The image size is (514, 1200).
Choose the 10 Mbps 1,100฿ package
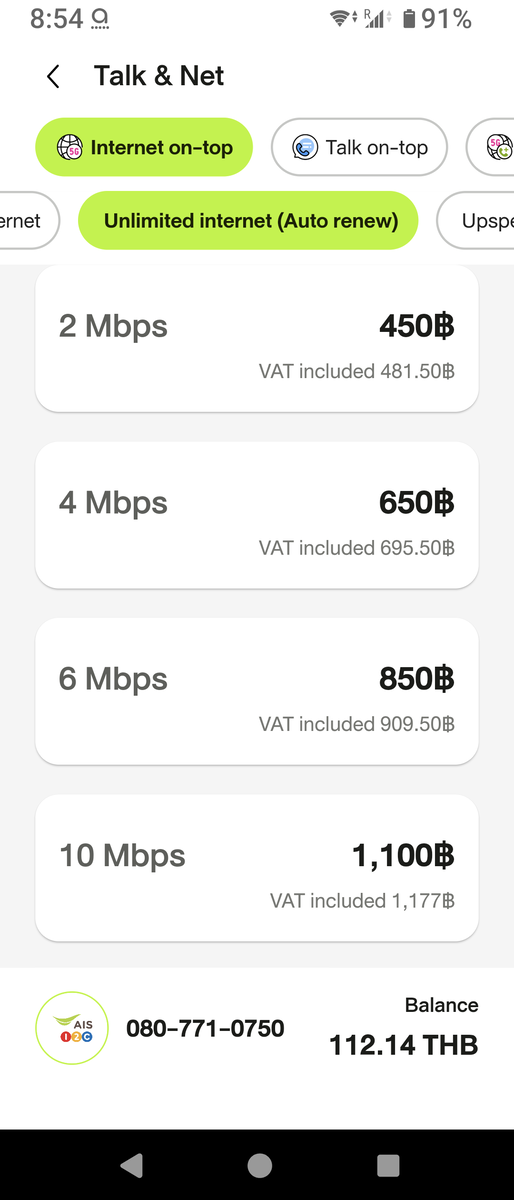(257, 868)
